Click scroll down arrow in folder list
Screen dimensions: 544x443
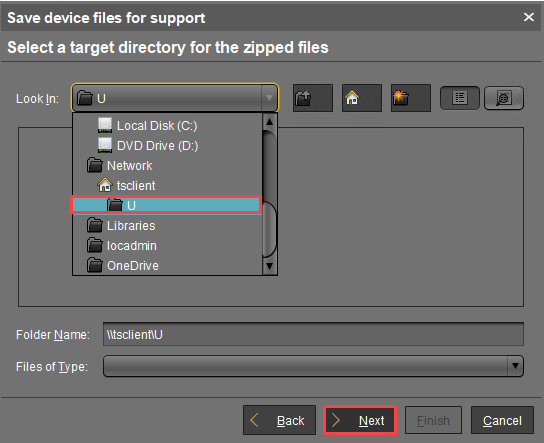pos(269,266)
